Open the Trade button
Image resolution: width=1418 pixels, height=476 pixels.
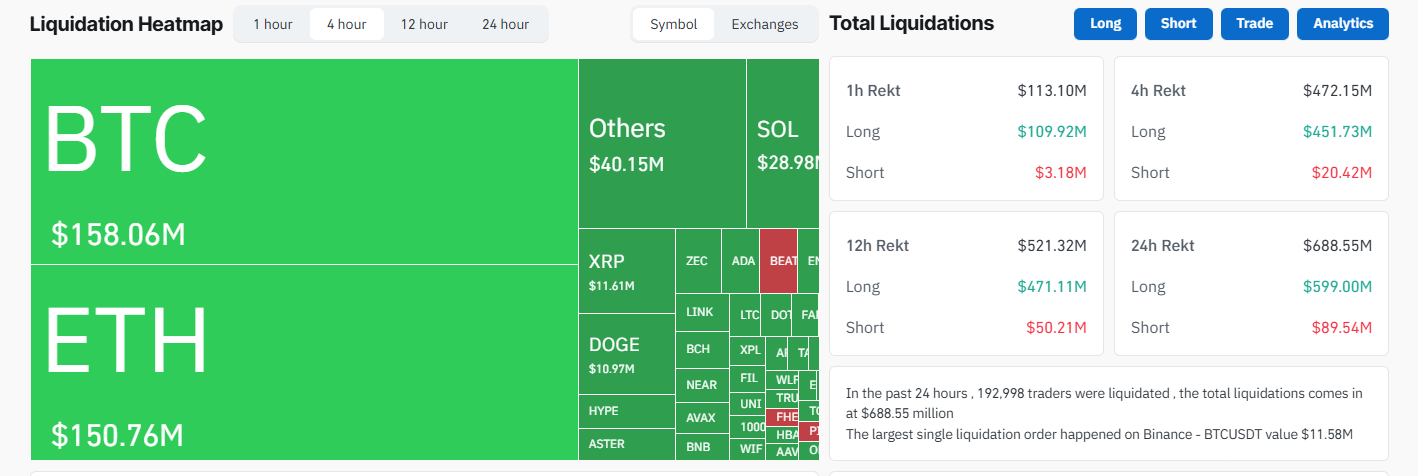pos(1254,24)
